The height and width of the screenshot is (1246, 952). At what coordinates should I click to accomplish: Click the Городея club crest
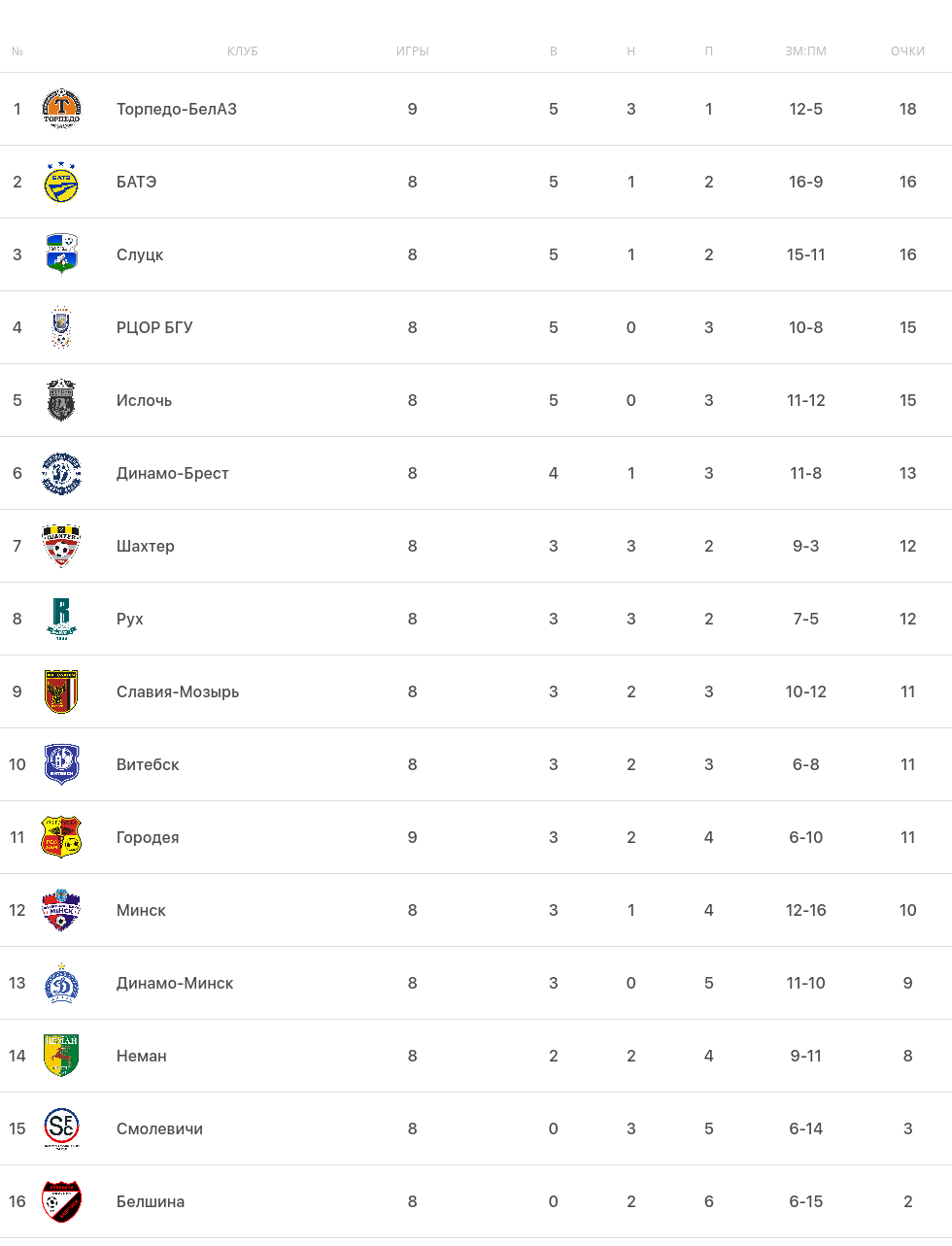[61, 837]
